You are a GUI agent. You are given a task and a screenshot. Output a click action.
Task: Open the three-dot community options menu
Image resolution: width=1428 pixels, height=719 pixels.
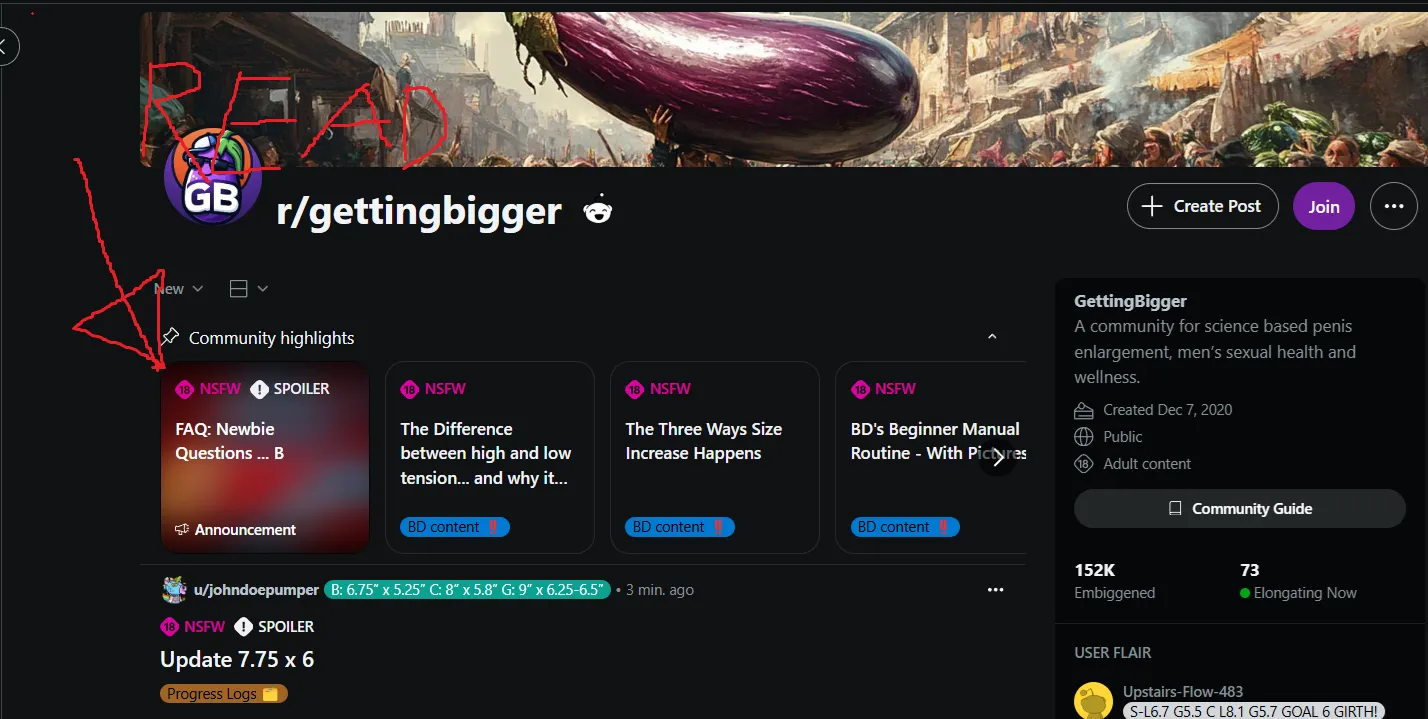point(1394,206)
